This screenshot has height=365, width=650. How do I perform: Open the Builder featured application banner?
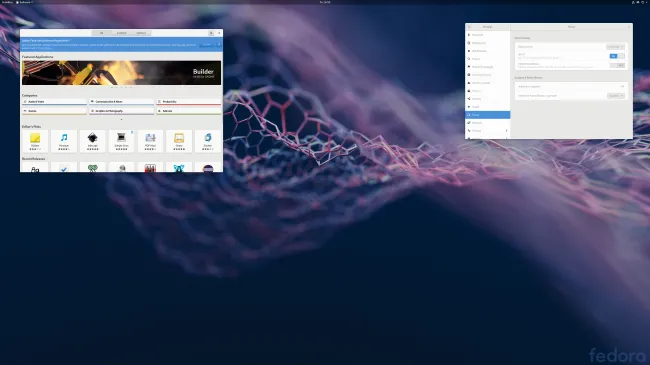[121, 73]
